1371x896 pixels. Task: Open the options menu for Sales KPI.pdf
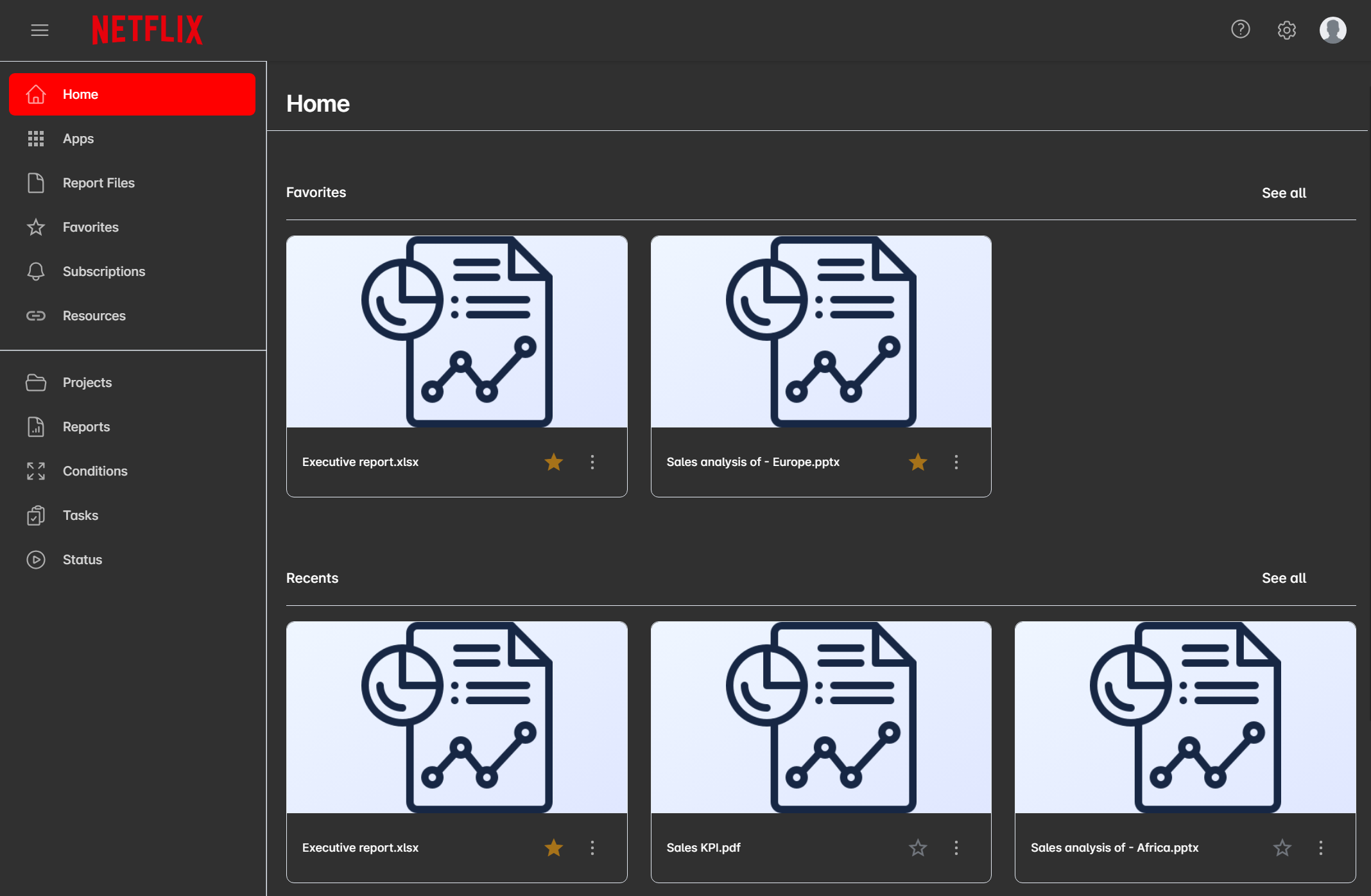pos(956,847)
